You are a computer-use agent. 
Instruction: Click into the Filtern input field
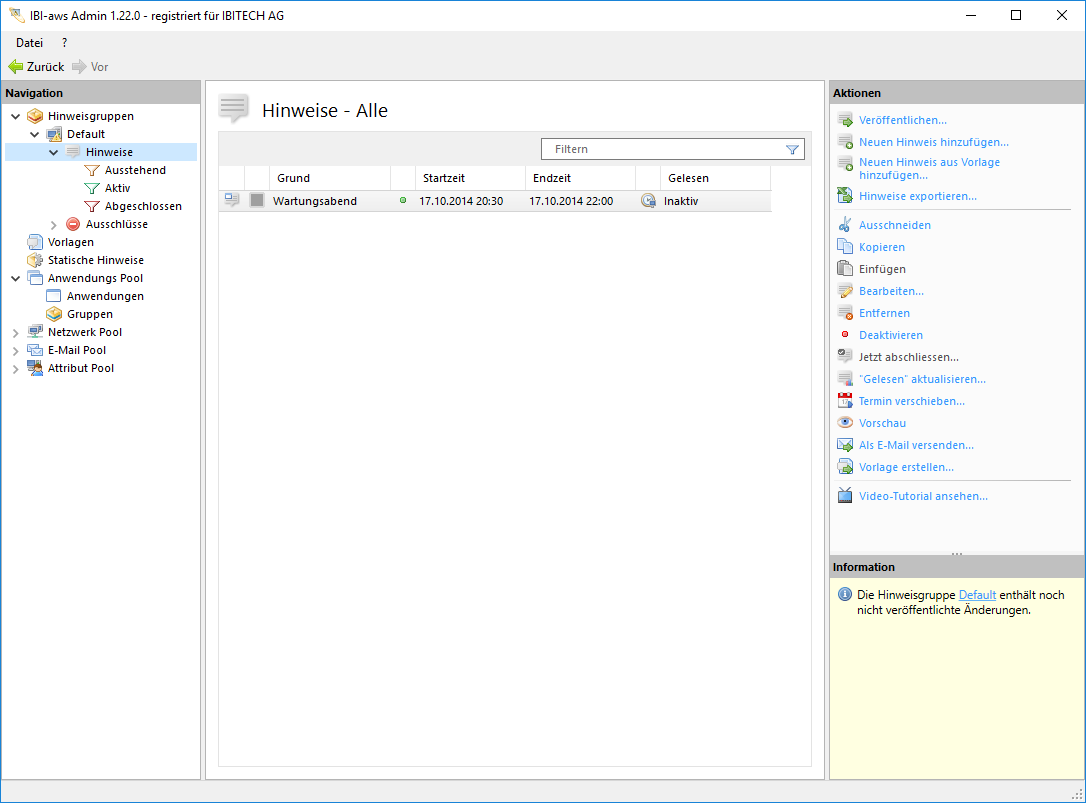click(x=660, y=149)
